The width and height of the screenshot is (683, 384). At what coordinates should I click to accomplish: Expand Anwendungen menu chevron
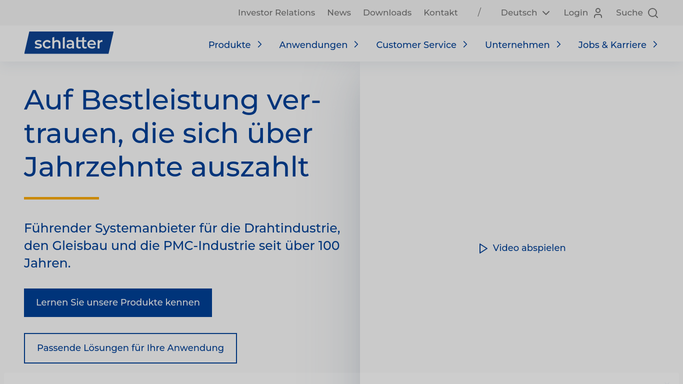[x=356, y=44]
